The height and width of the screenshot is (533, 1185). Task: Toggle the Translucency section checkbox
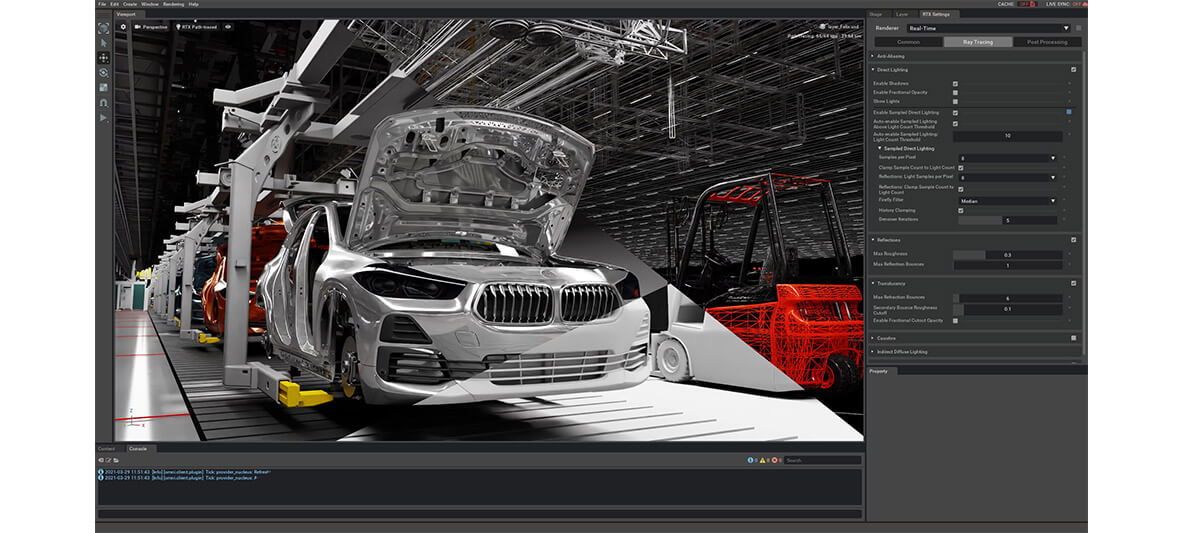(x=1074, y=284)
